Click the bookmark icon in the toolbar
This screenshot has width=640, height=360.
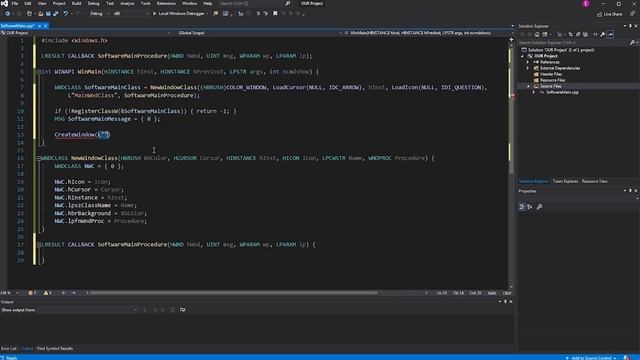click(x=275, y=13)
